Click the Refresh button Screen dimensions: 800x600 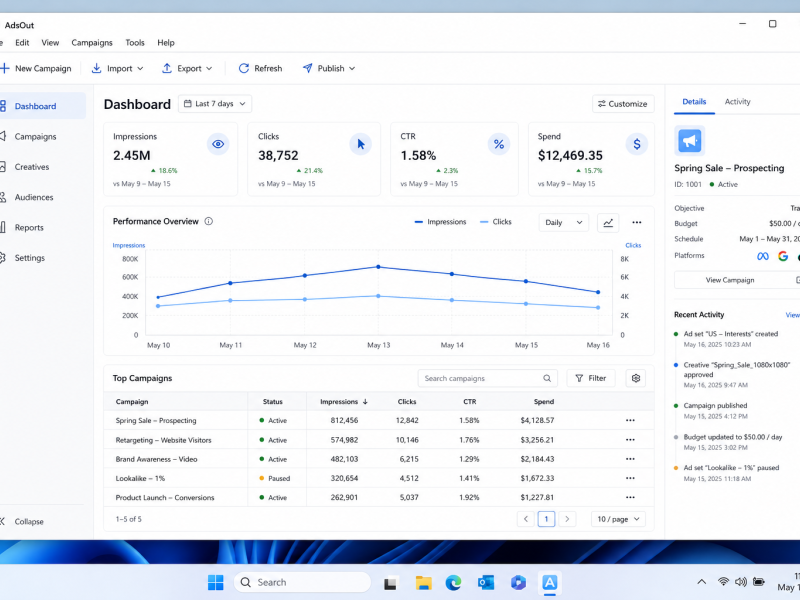point(260,68)
